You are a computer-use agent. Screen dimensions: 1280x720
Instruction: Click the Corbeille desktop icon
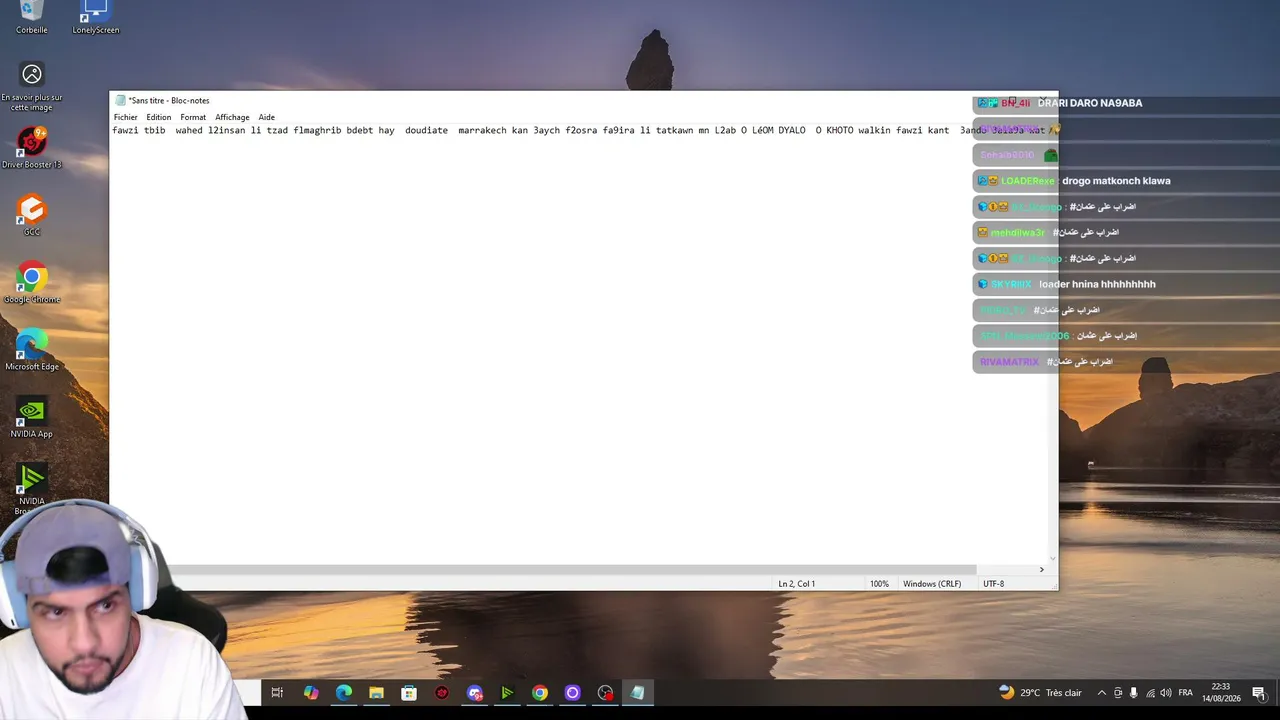(x=32, y=18)
